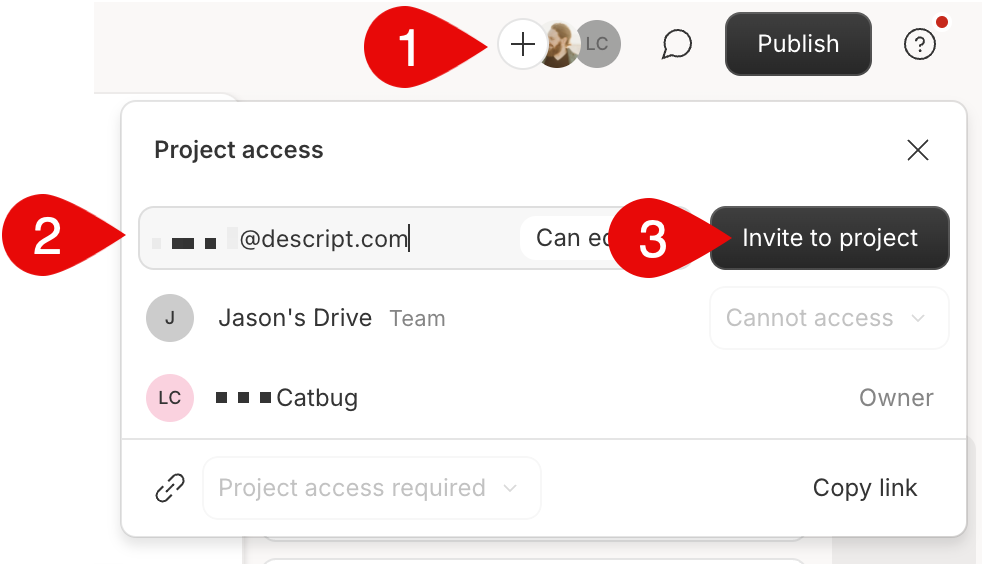Click the Catbug owner name
This screenshot has width=982, height=564.
click(x=316, y=398)
